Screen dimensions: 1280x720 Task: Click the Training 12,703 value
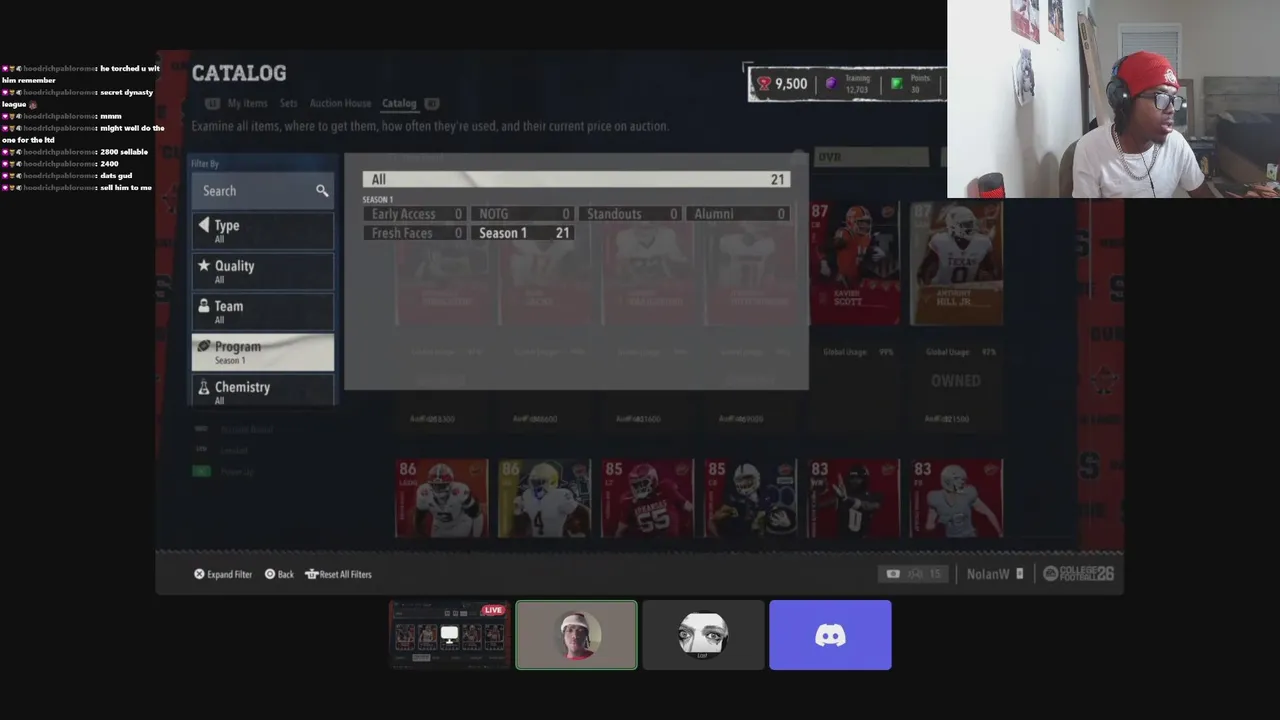pos(856,85)
